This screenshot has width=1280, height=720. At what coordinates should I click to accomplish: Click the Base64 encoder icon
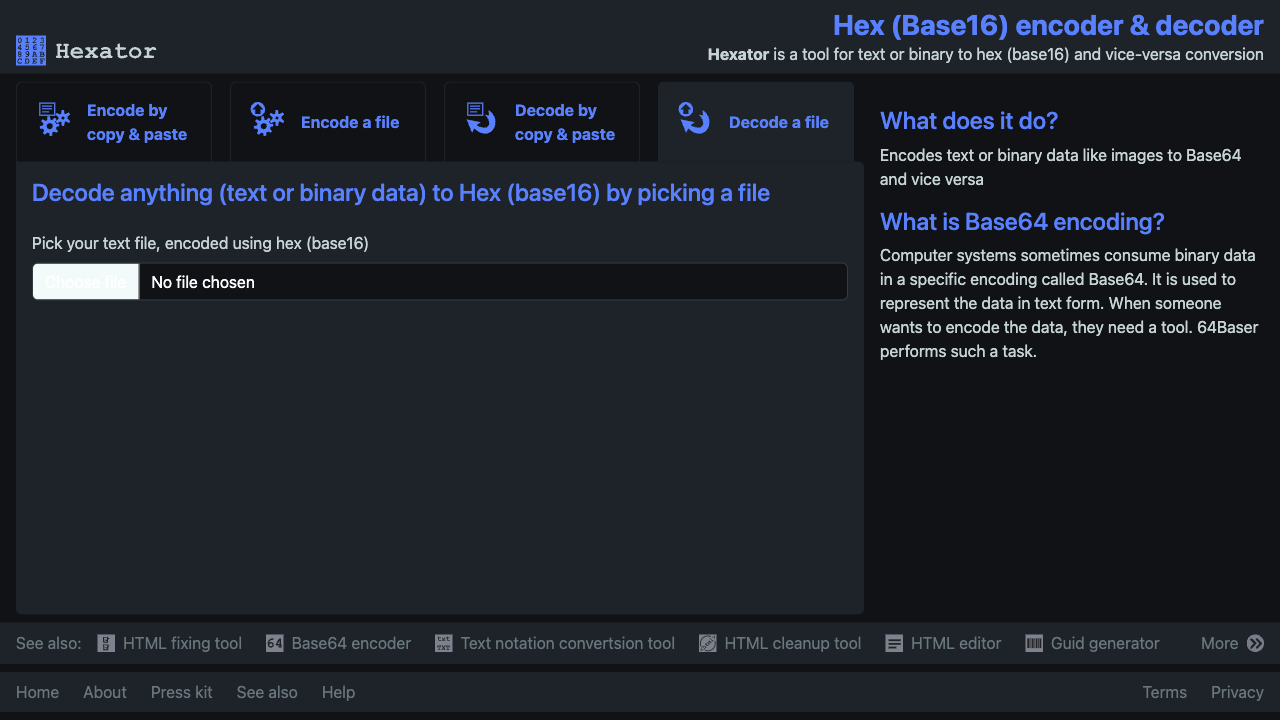click(x=275, y=643)
